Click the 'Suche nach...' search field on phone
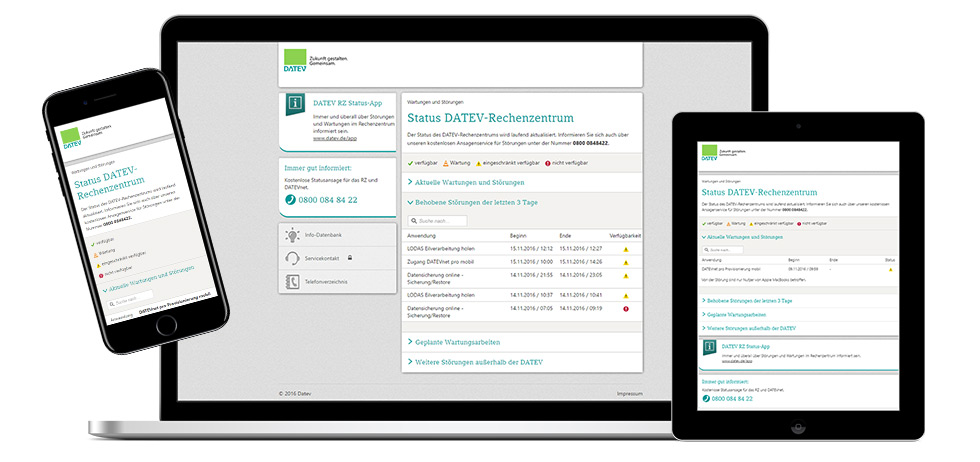The height and width of the screenshot is (462, 980). click(131, 299)
